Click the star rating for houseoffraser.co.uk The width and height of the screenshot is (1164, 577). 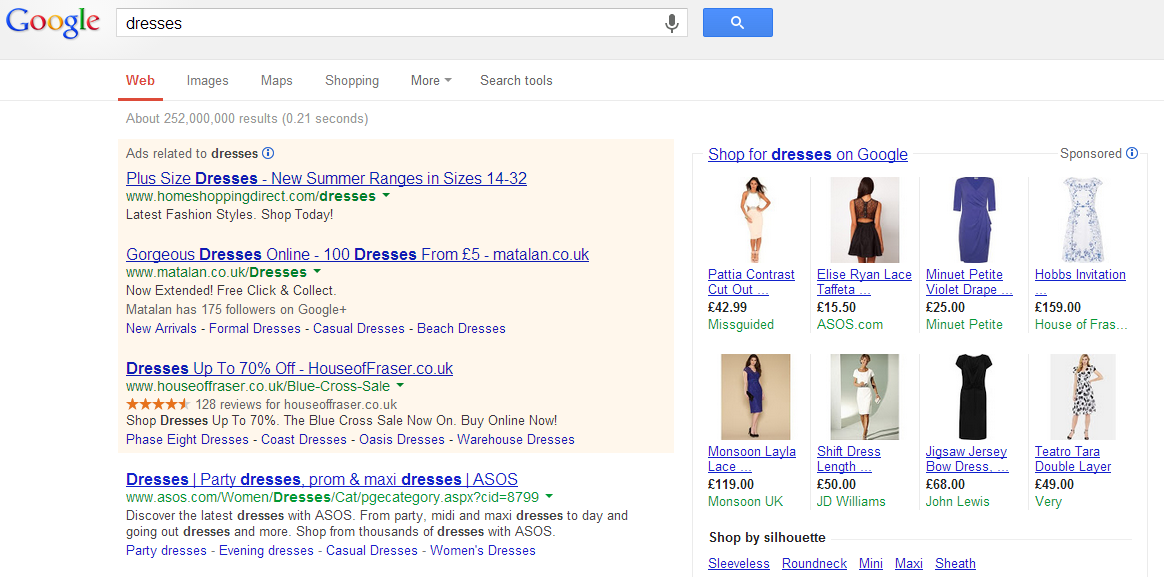click(158, 404)
